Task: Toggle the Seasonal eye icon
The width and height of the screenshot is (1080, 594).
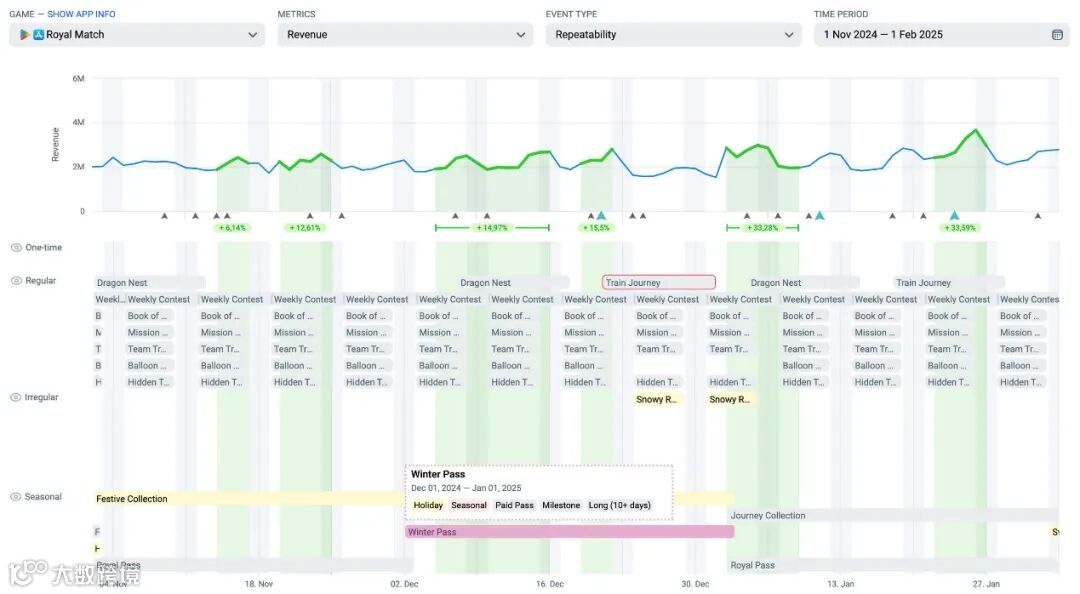Action: pyautogui.click(x=16, y=496)
